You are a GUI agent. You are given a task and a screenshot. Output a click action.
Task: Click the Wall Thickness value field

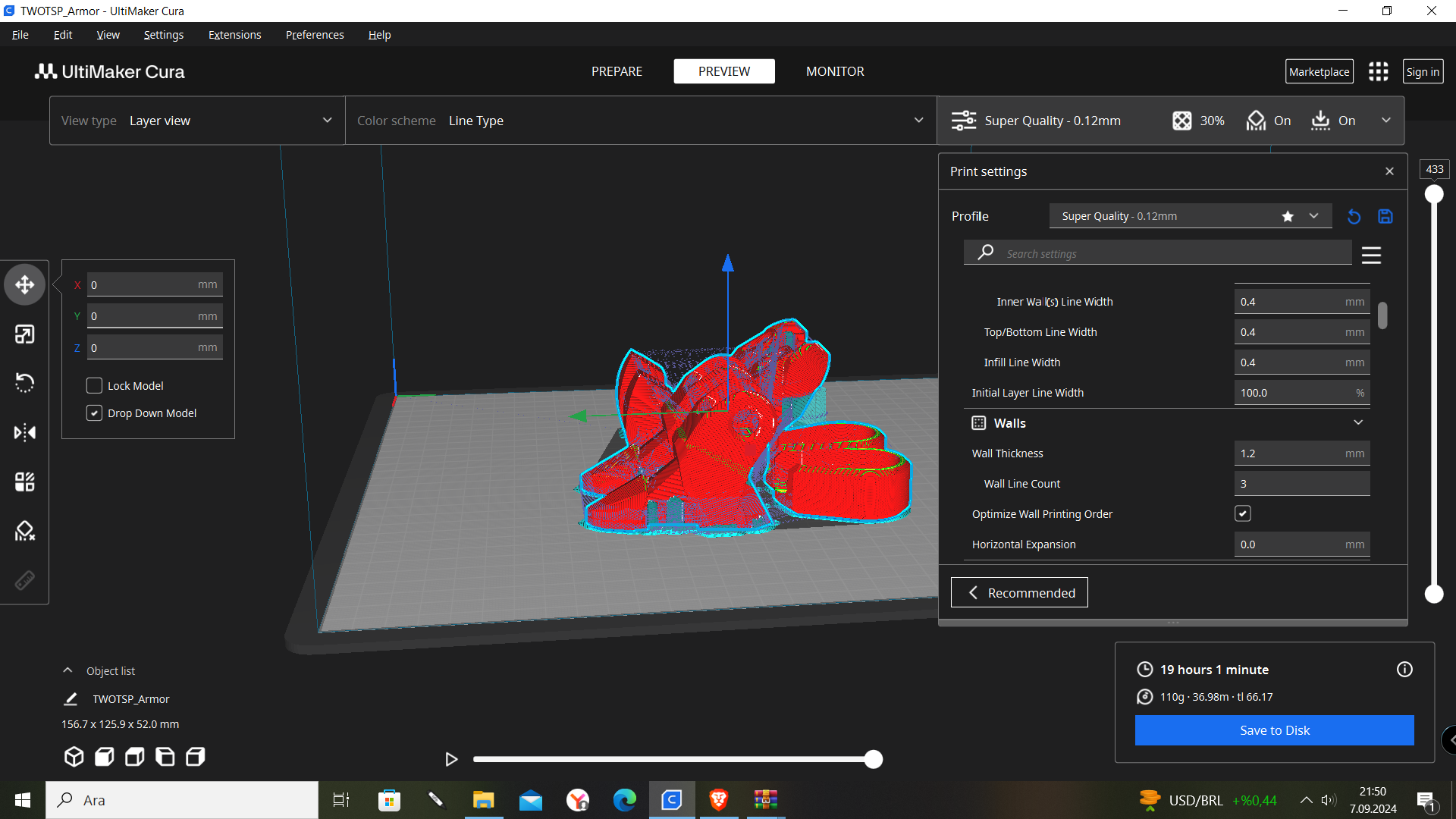click(x=1302, y=453)
